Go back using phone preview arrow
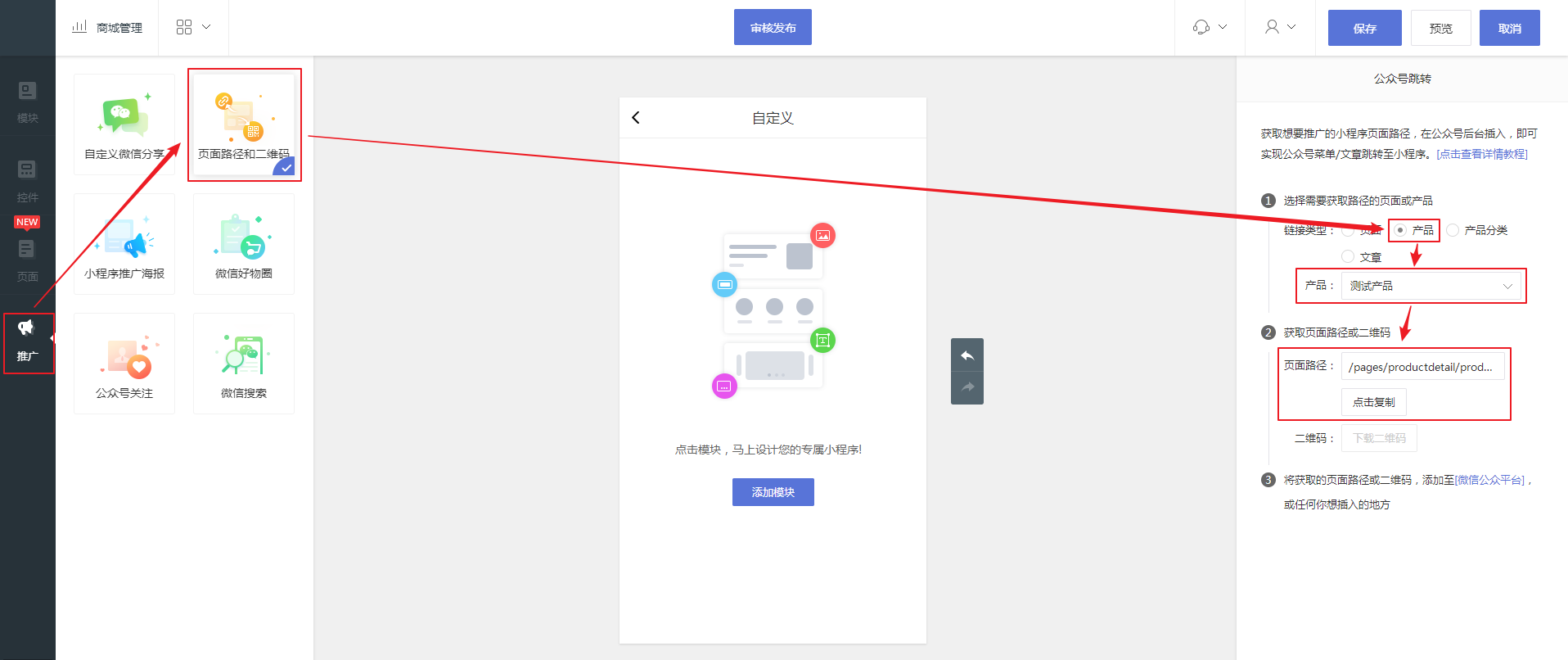Viewport: 1568px width, 660px height. pos(636,118)
